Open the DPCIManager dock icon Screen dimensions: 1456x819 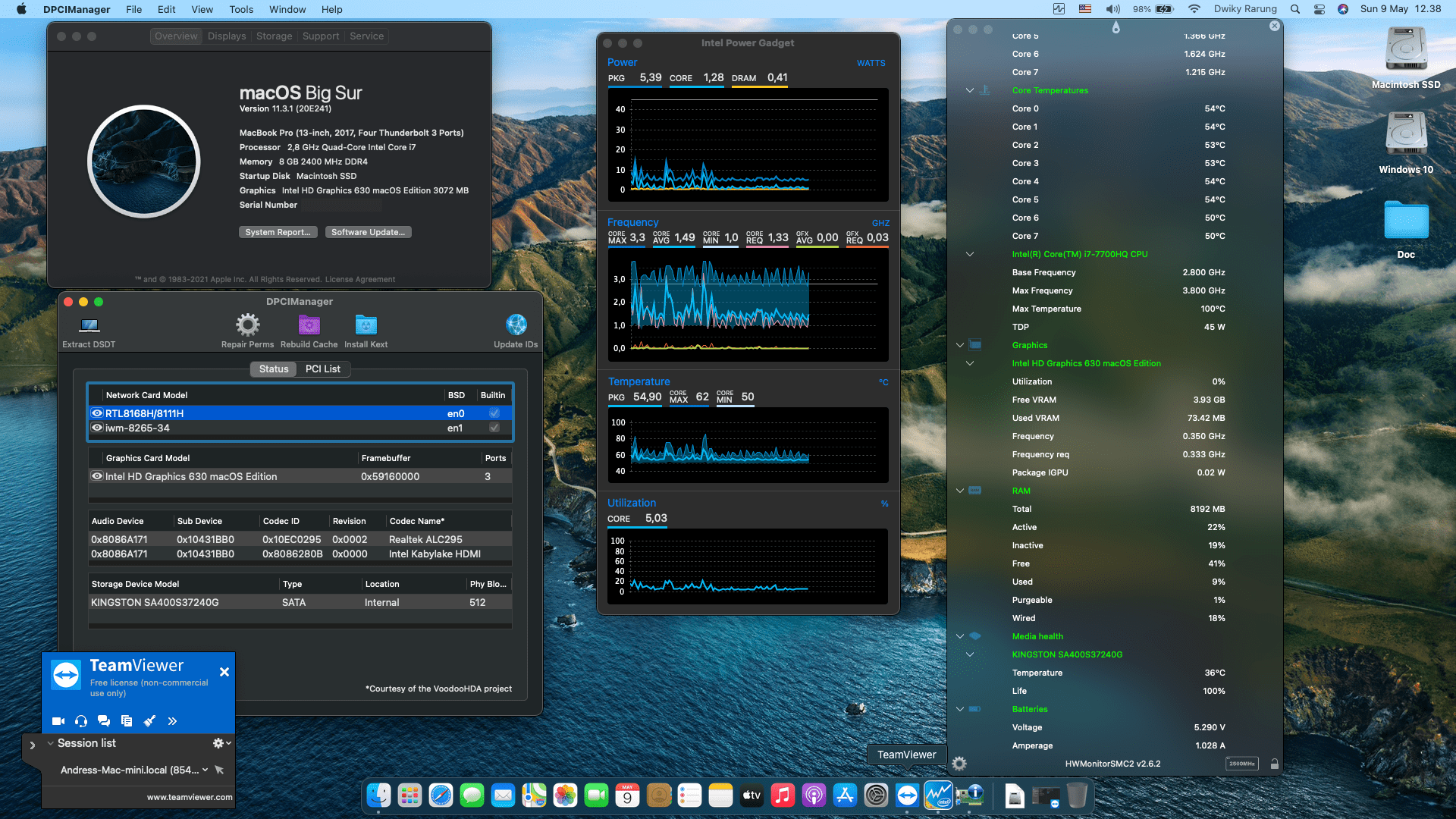[969, 795]
